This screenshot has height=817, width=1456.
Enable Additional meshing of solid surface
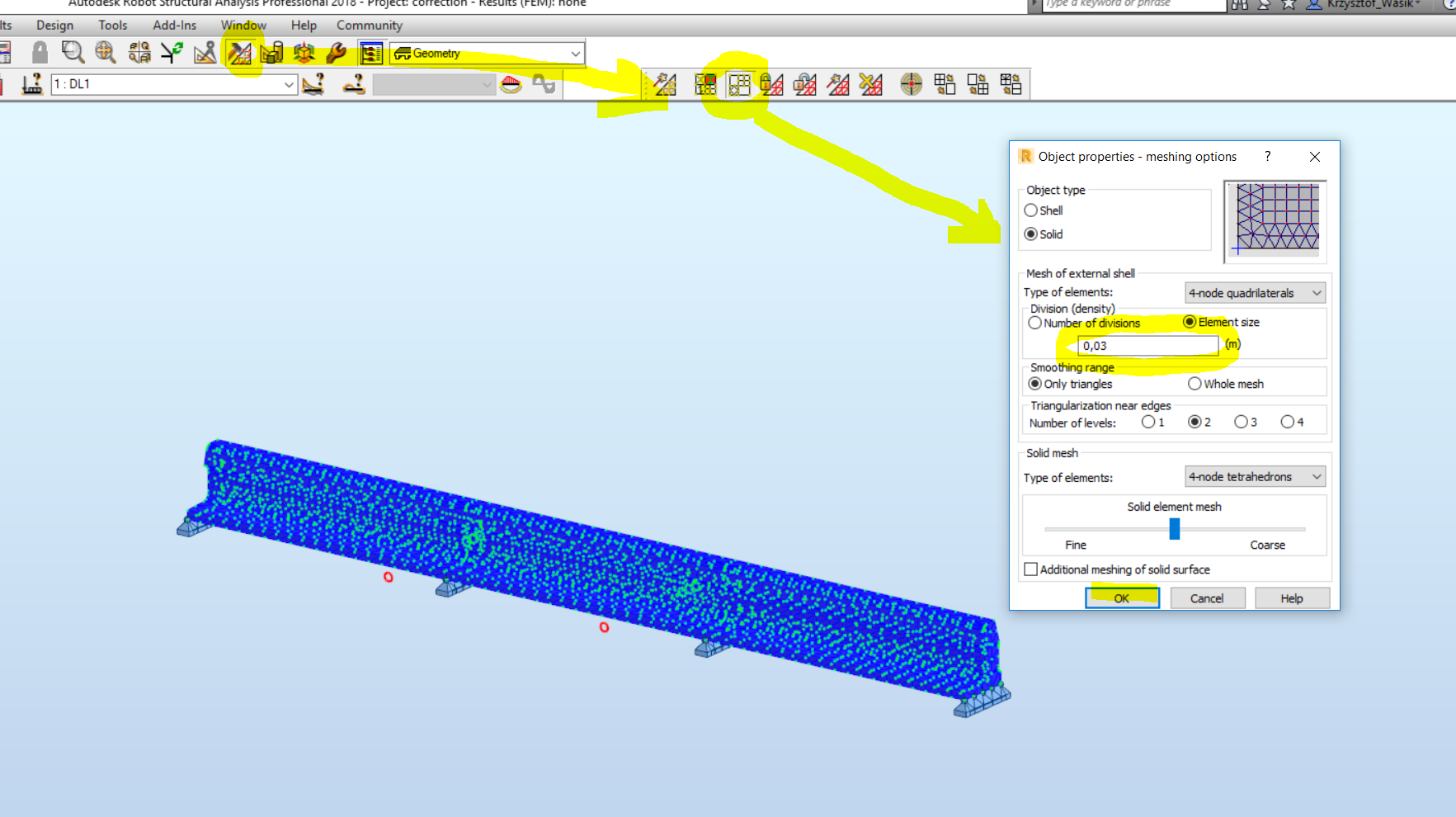coord(1030,569)
